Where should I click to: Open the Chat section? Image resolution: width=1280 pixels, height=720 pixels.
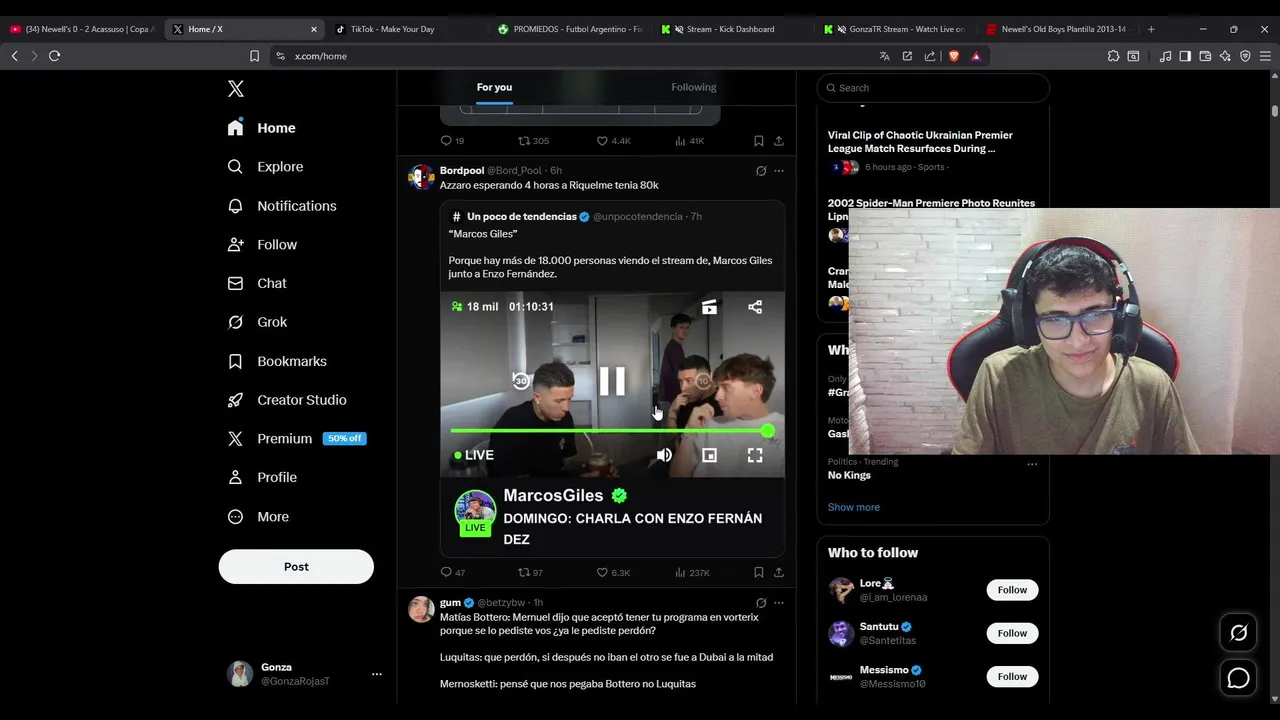(257, 284)
